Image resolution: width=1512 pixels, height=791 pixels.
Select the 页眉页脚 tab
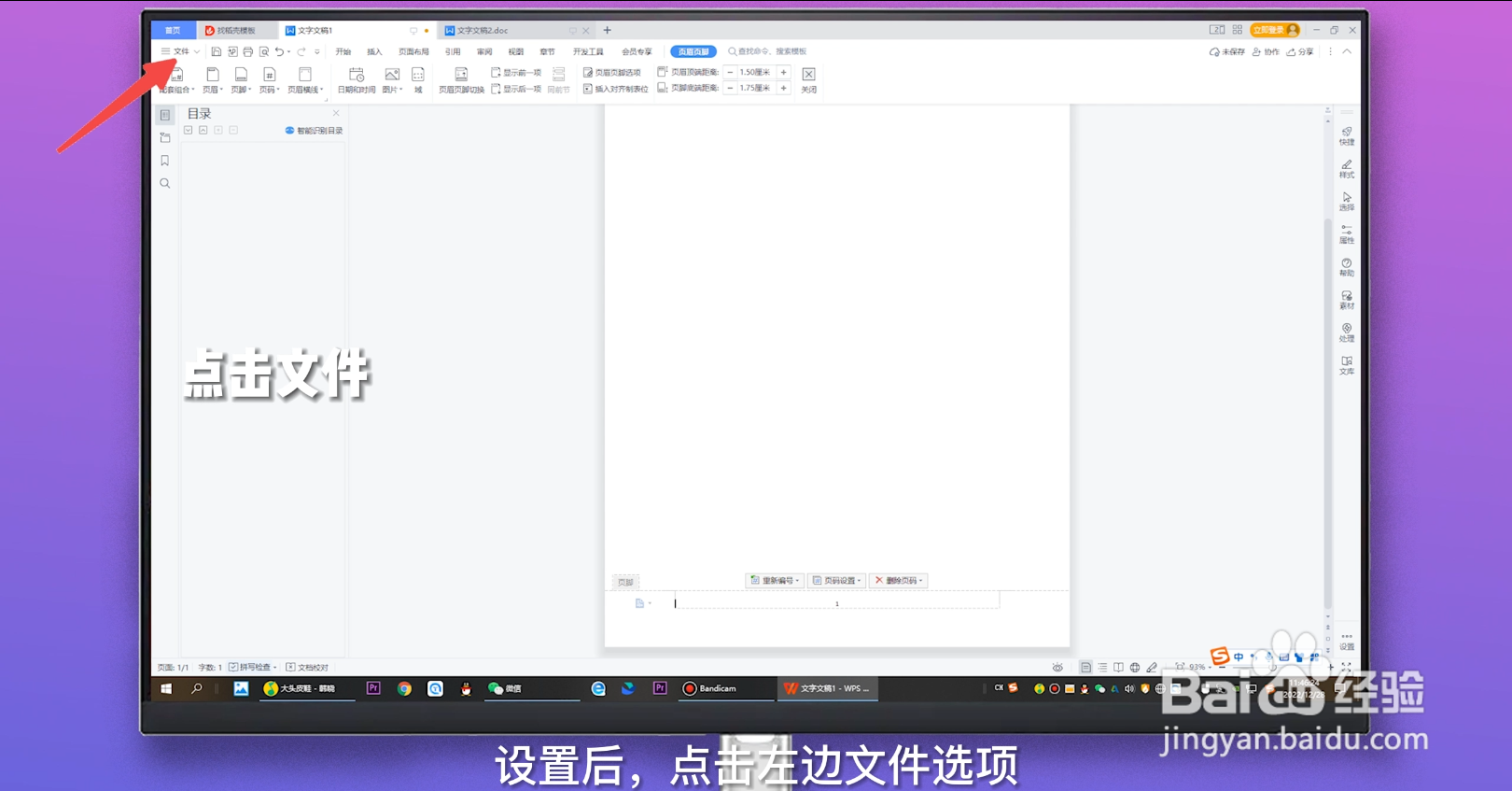pos(693,51)
